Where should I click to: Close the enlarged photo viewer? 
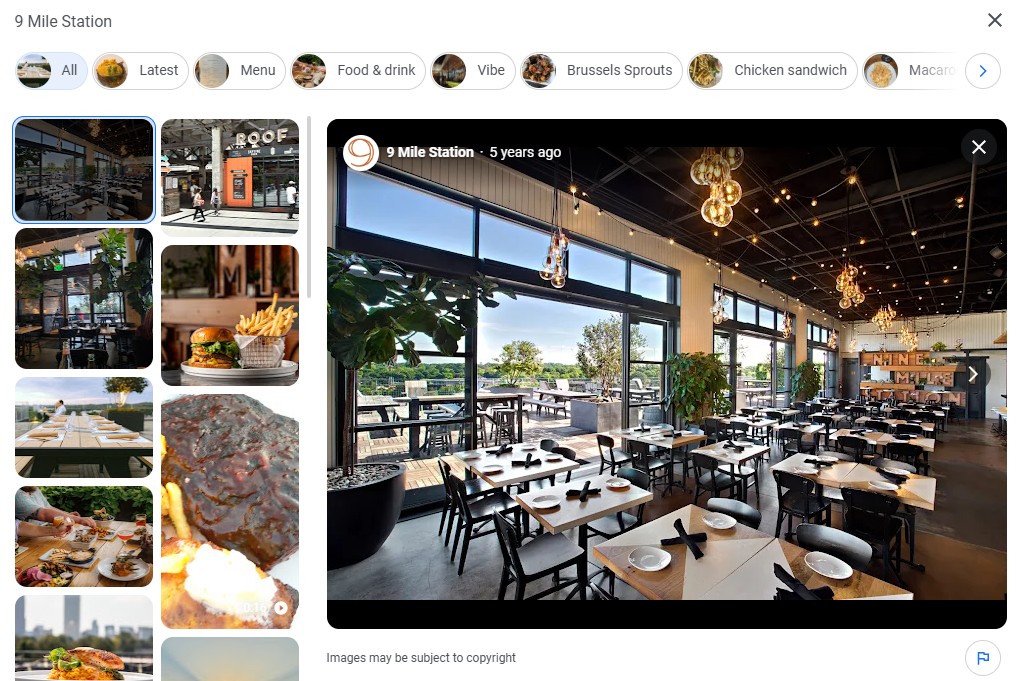click(x=979, y=147)
